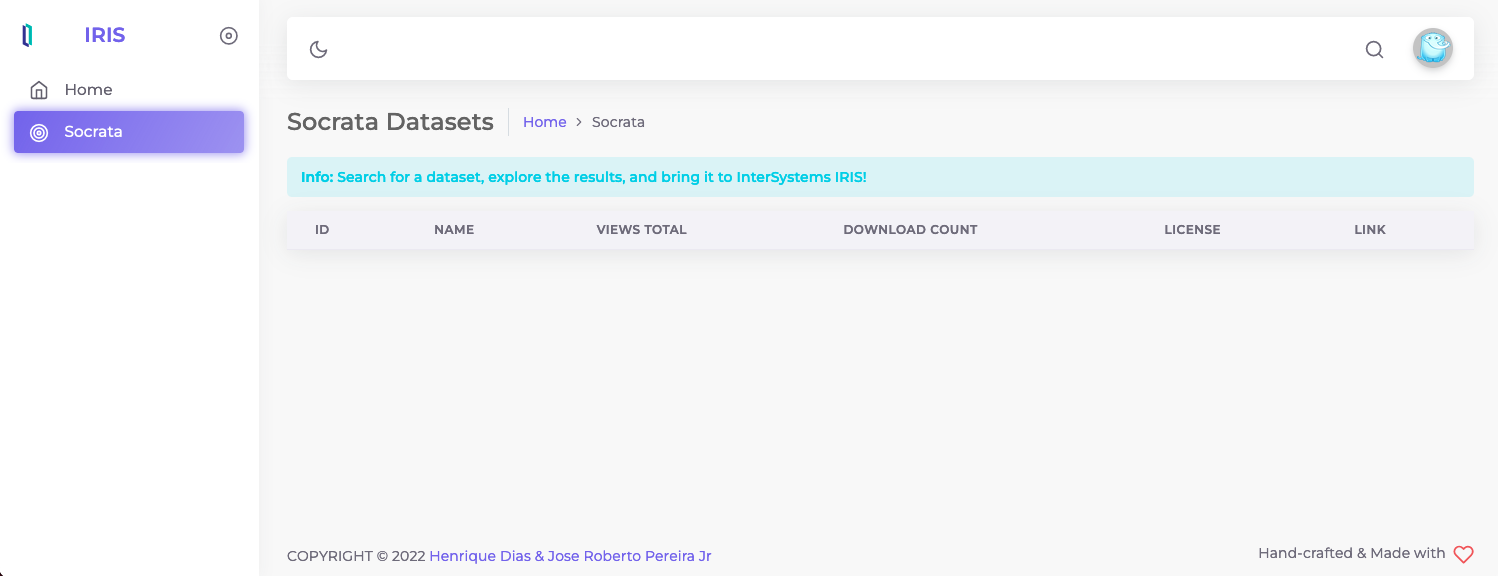Click the LICENSE column header

tap(1192, 229)
